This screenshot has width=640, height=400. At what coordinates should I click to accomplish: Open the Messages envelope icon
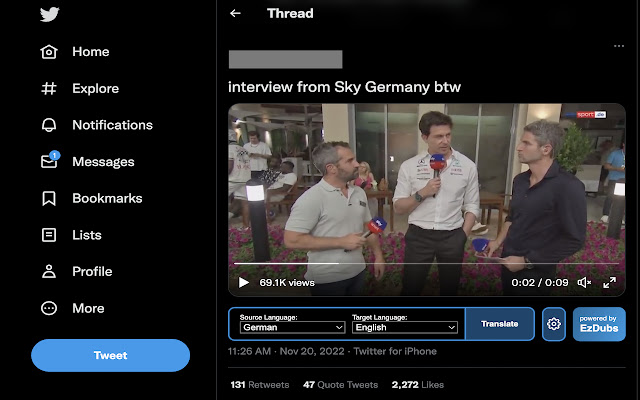(x=50, y=160)
